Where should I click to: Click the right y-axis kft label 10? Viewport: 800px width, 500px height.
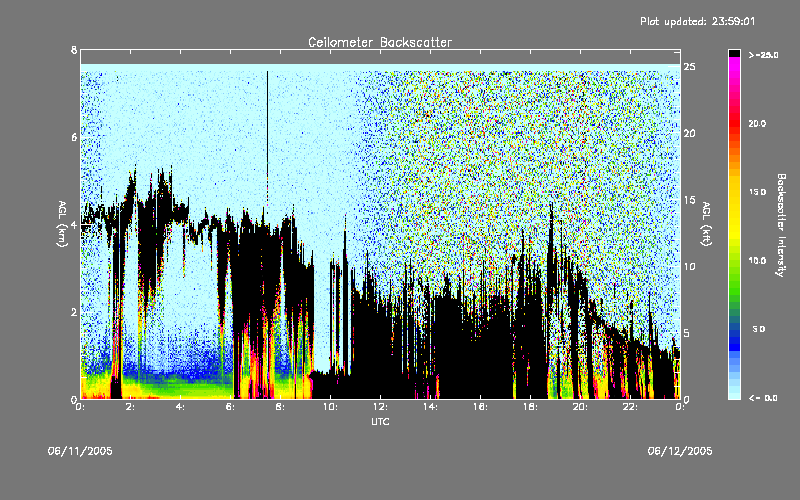[x=689, y=267]
